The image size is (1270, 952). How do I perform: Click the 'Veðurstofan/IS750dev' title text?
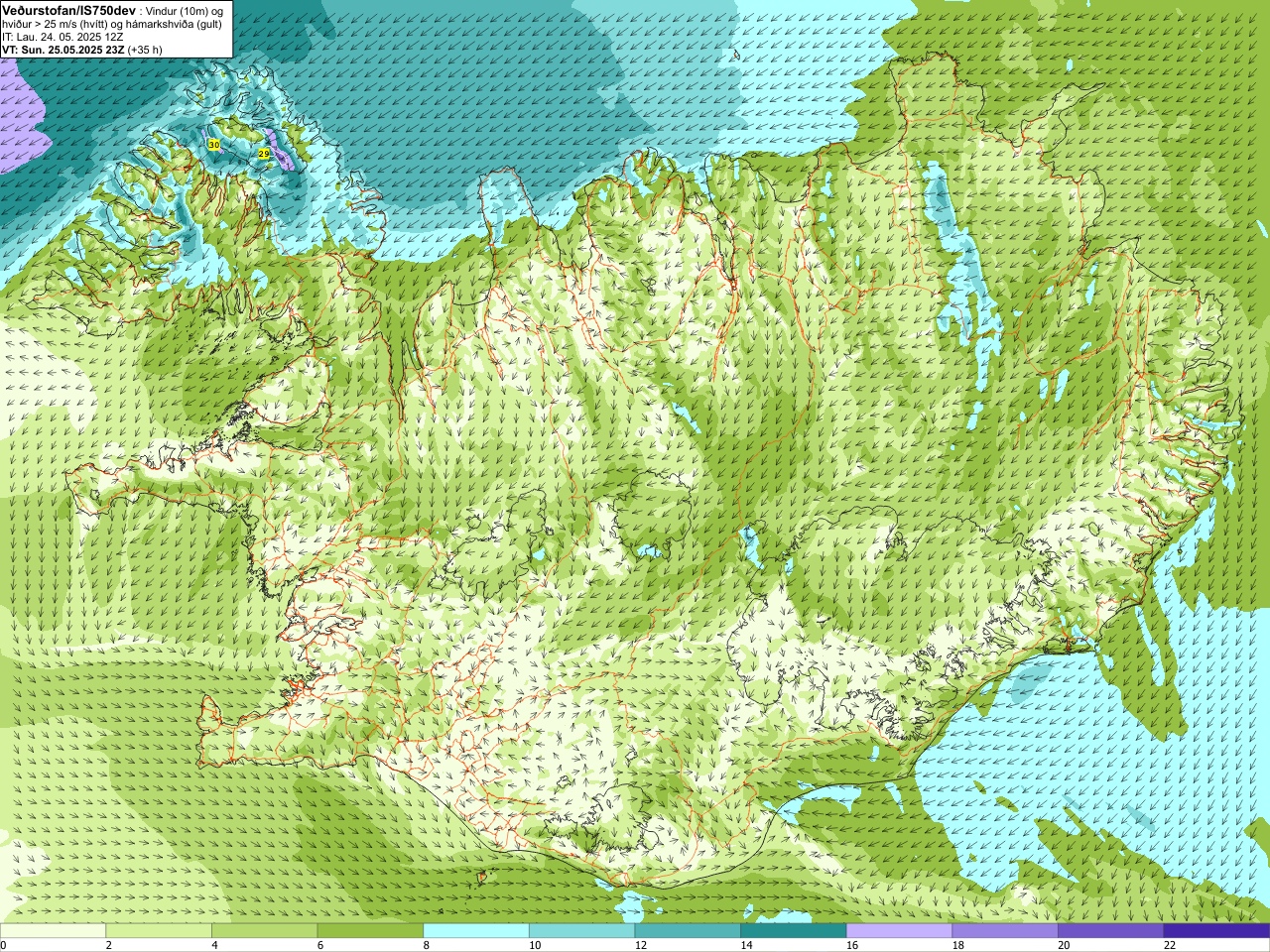pos(68,10)
